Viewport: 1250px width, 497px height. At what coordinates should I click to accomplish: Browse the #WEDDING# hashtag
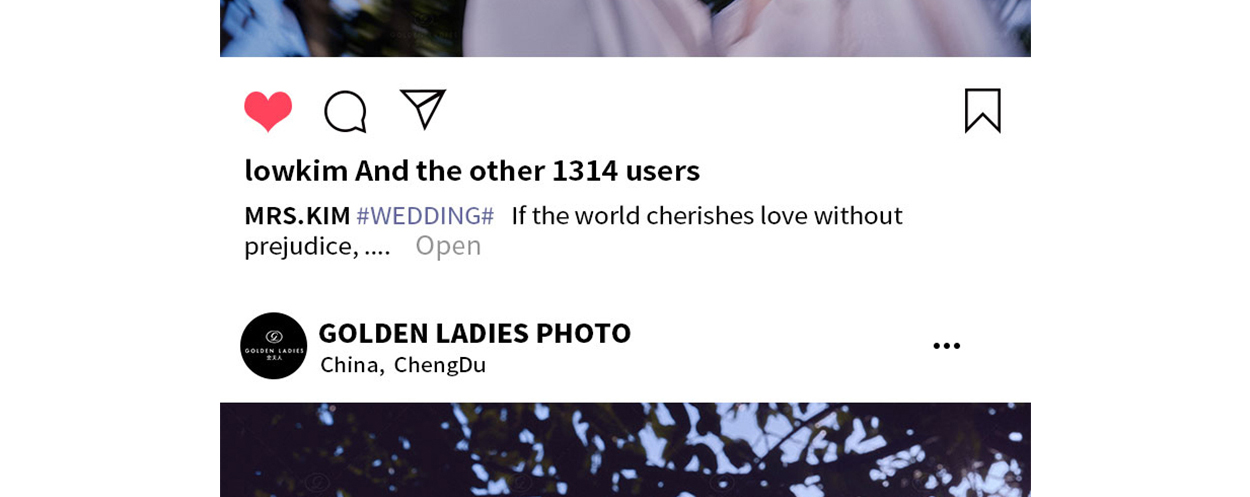pyautogui.click(x=425, y=216)
